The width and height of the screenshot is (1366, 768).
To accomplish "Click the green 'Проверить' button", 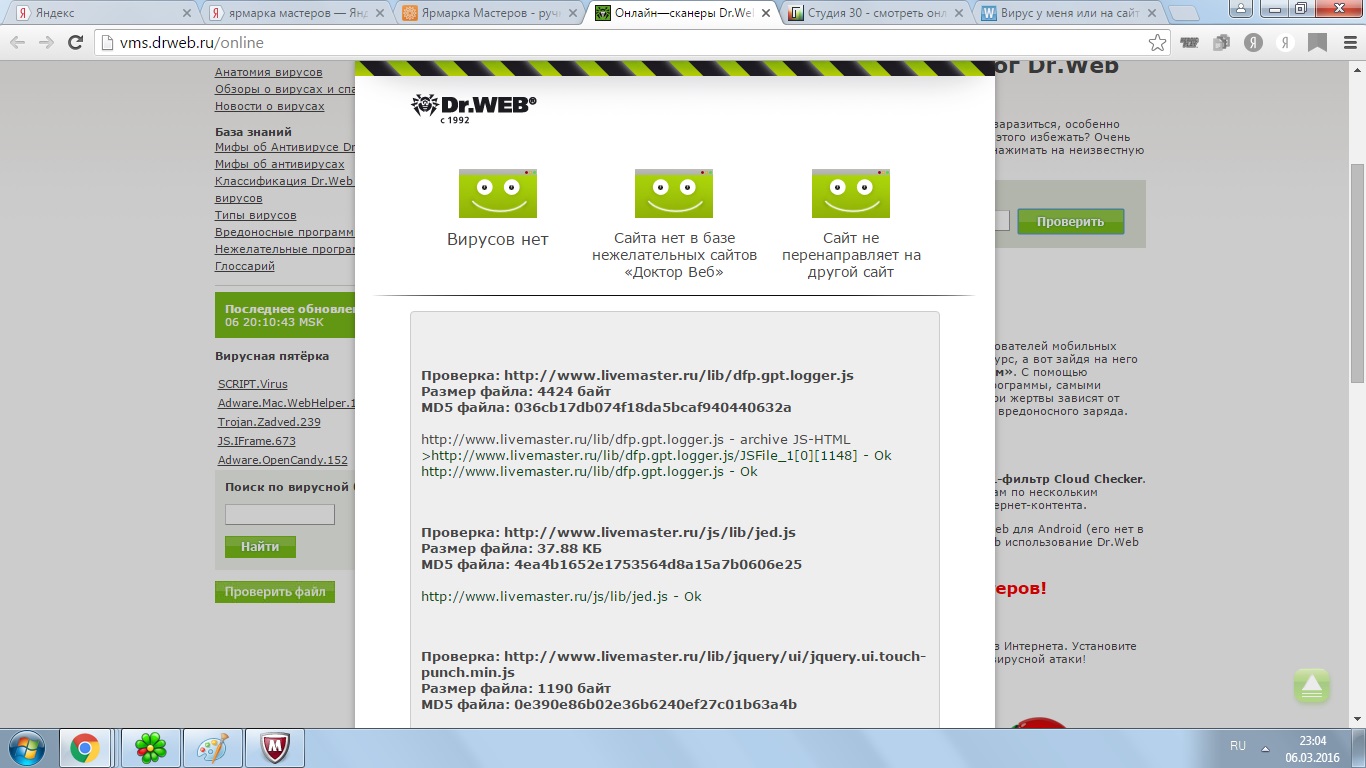I will [x=1070, y=221].
